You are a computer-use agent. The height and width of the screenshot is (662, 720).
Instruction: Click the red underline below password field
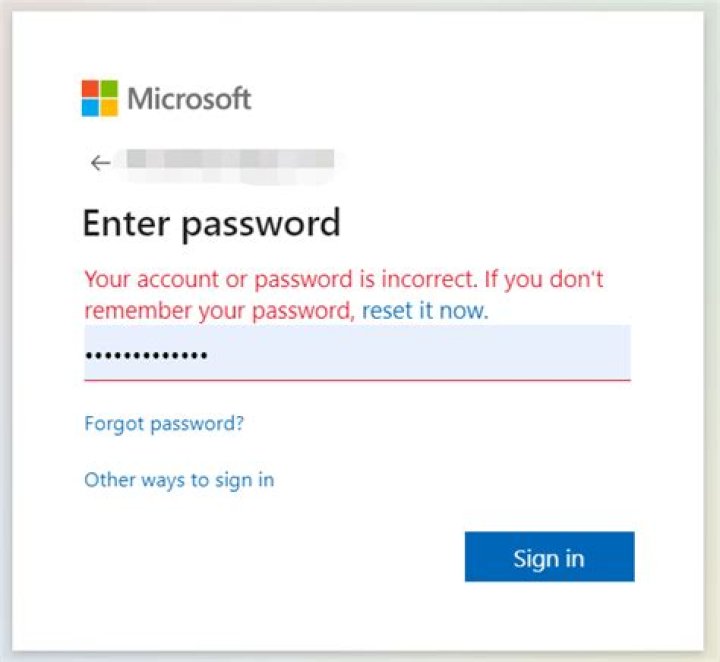pyautogui.click(x=357, y=380)
